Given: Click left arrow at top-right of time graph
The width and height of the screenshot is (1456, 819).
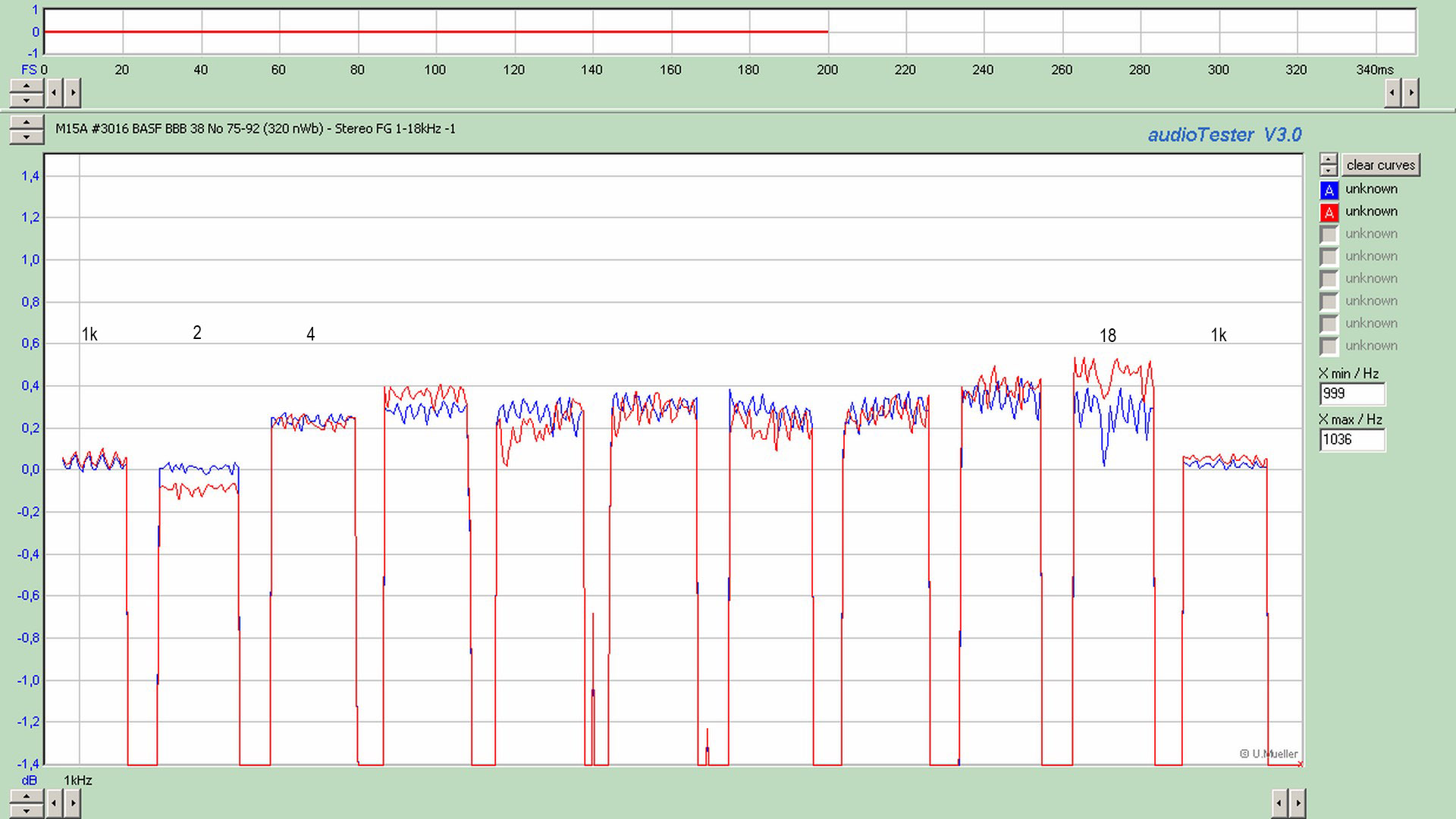Looking at the screenshot, I should tap(1392, 93).
